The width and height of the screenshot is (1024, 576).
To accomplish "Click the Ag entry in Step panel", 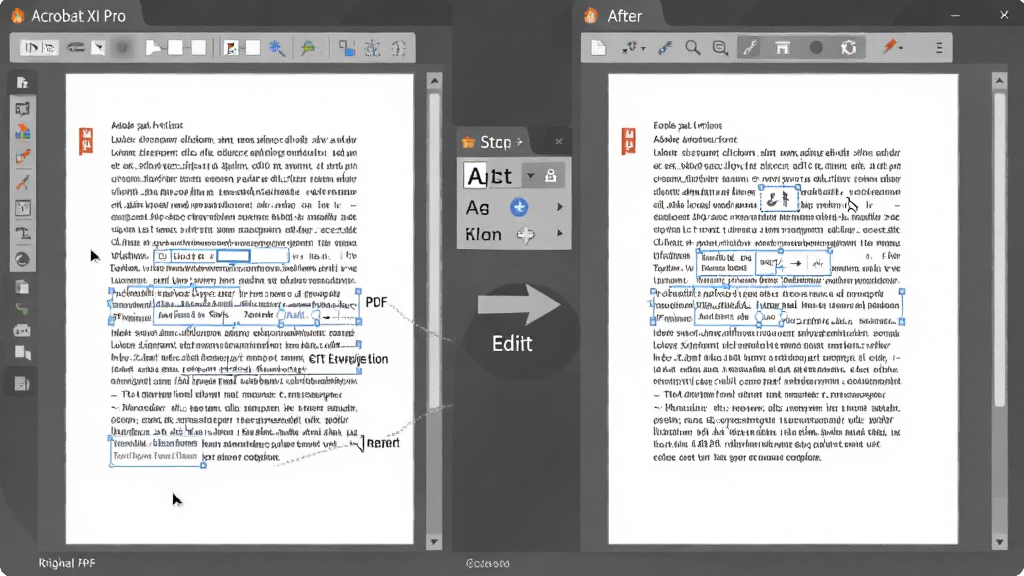I will [x=477, y=208].
